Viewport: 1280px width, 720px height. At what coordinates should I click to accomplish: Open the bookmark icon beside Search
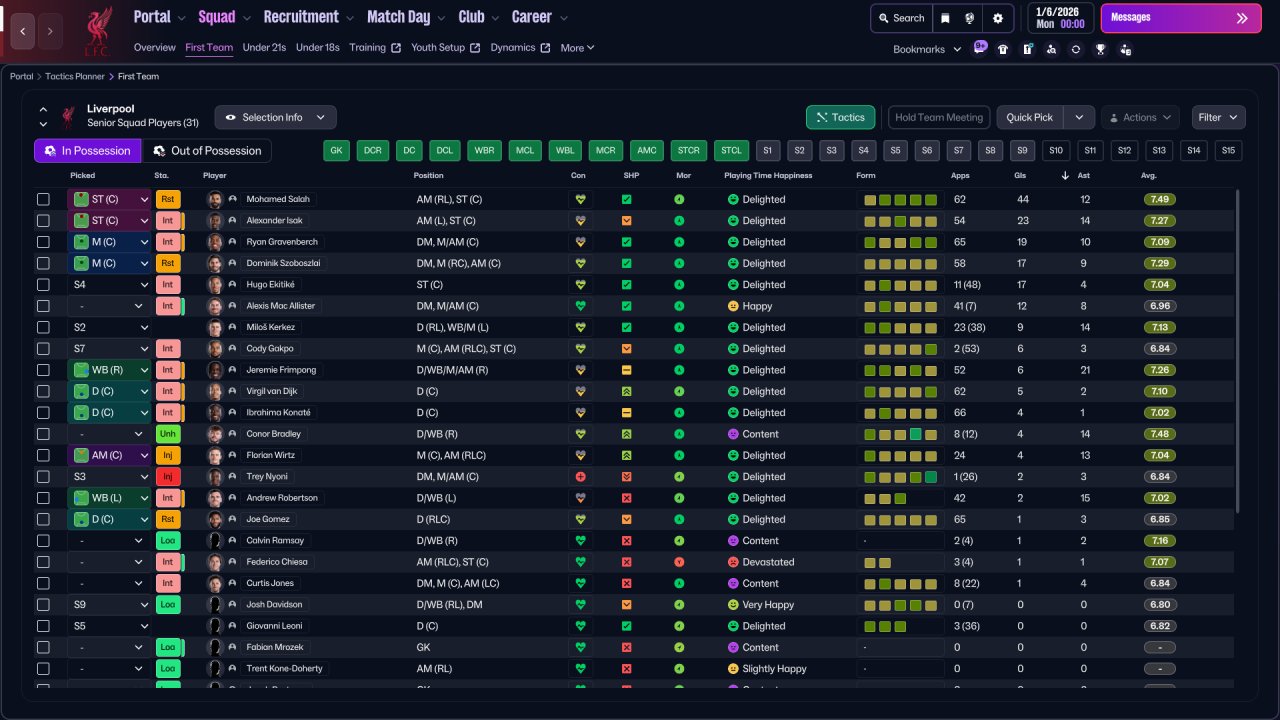point(945,18)
